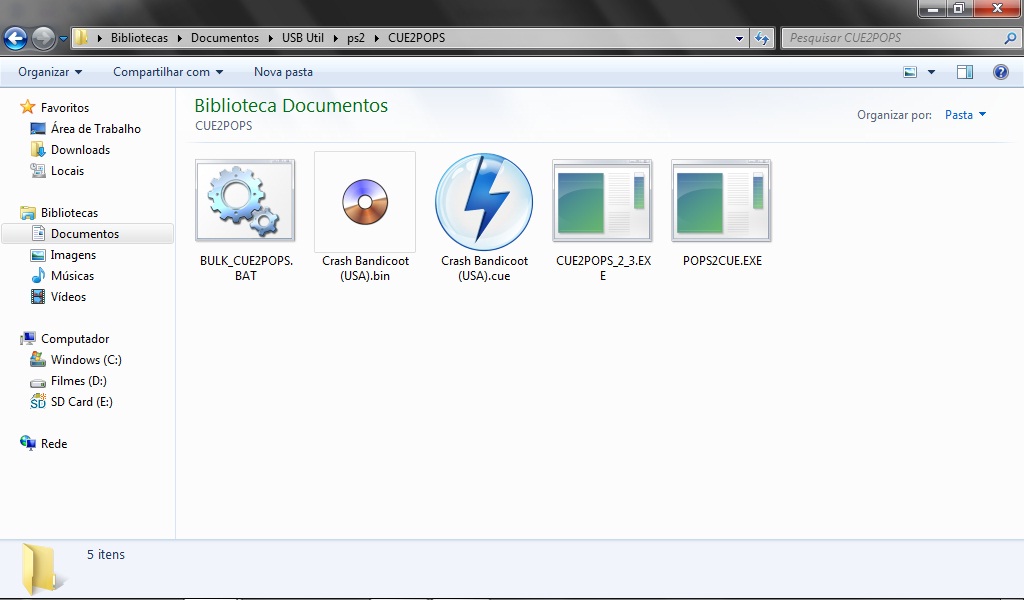Select the CUE2POPS_2_3.EXE program icon

(602, 201)
